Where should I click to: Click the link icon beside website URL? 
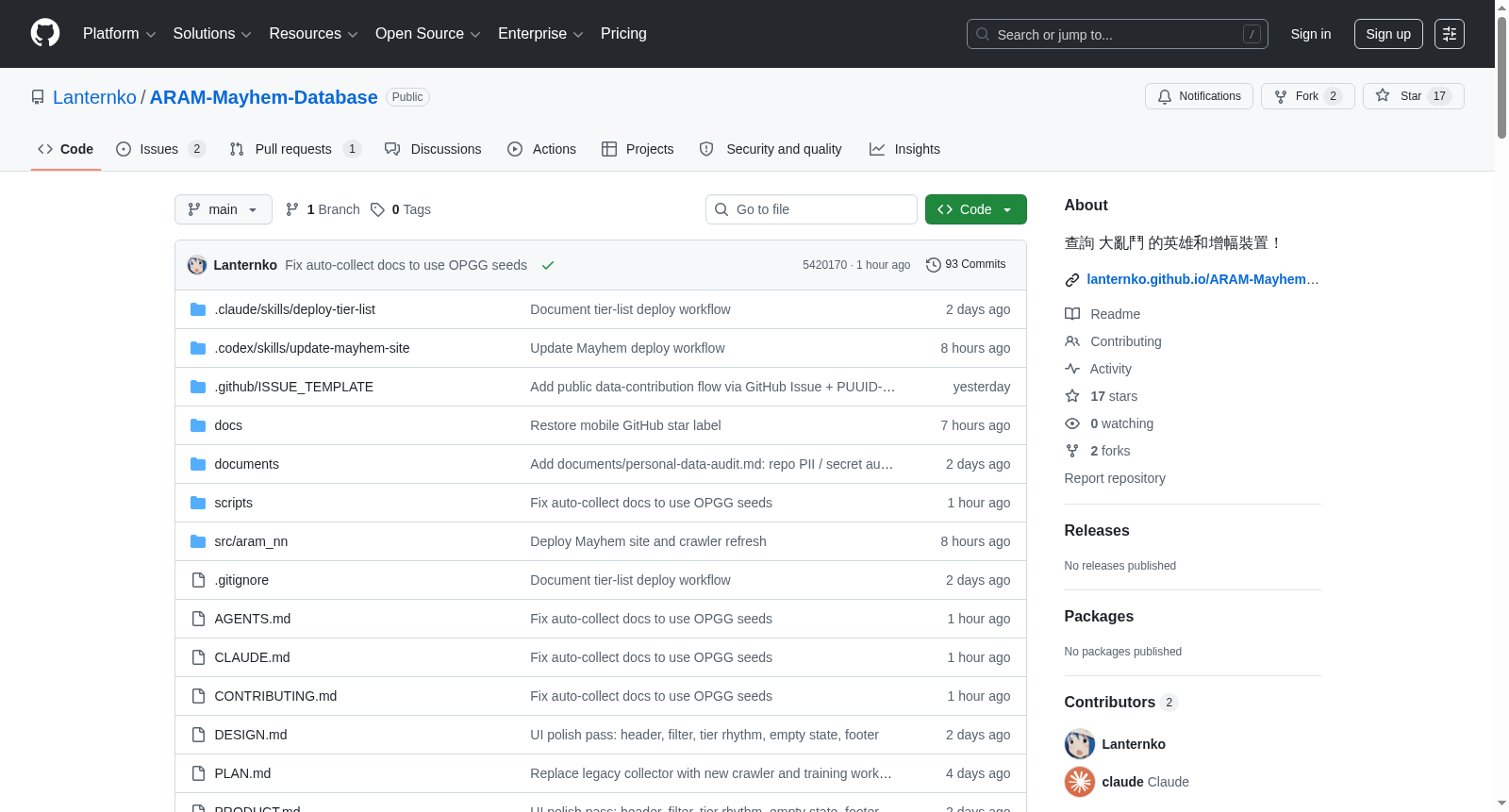point(1072,280)
